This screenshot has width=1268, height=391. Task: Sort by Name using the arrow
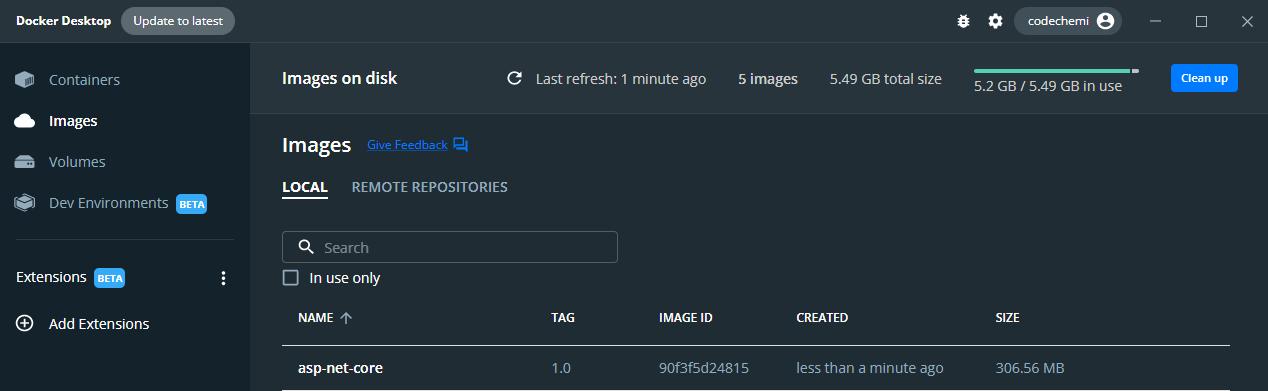click(x=346, y=318)
